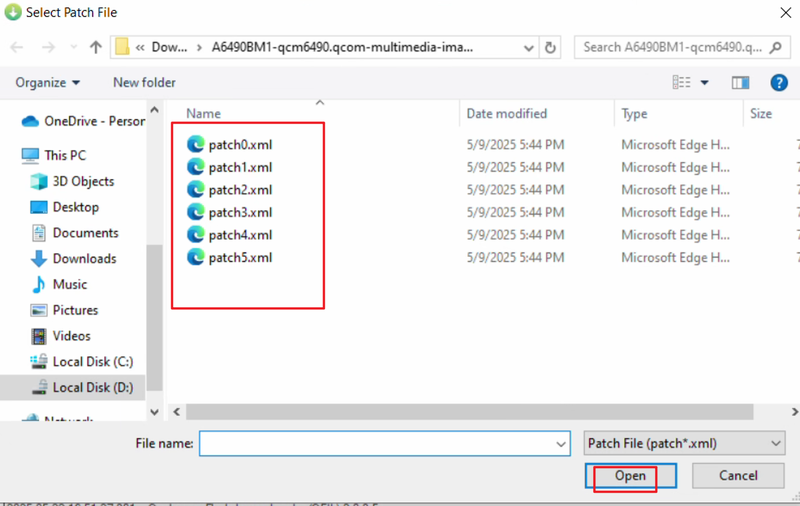Go up one folder level
This screenshot has width=800, height=506.
pyautogui.click(x=95, y=47)
